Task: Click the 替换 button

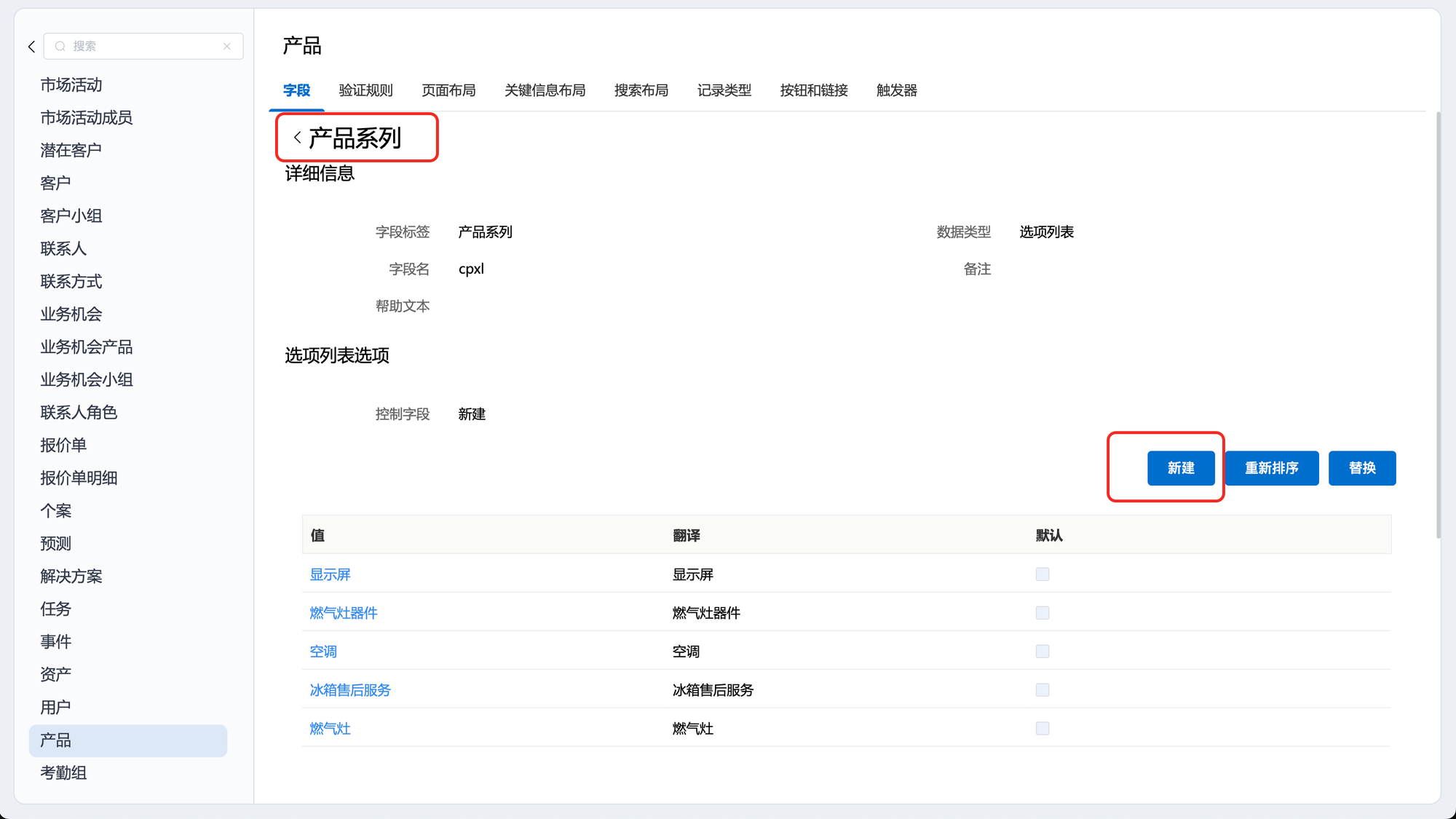Action: 1361,468
